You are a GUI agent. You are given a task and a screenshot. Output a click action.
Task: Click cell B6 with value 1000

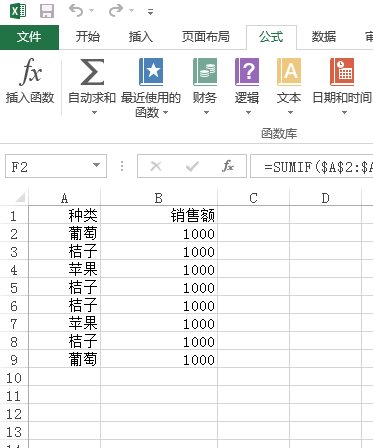coord(159,305)
